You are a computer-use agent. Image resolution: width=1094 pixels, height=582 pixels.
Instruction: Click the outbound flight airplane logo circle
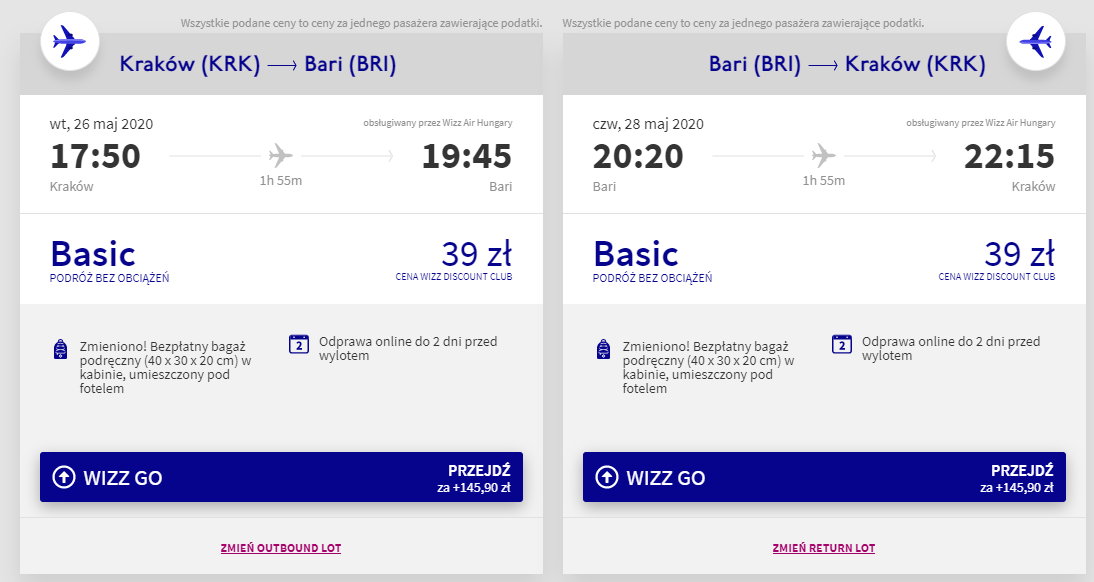click(x=69, y=42)
